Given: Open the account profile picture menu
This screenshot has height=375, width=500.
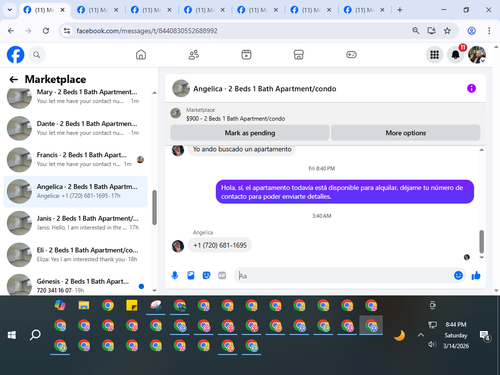Looking at the screenshot, I should [477, 55].
